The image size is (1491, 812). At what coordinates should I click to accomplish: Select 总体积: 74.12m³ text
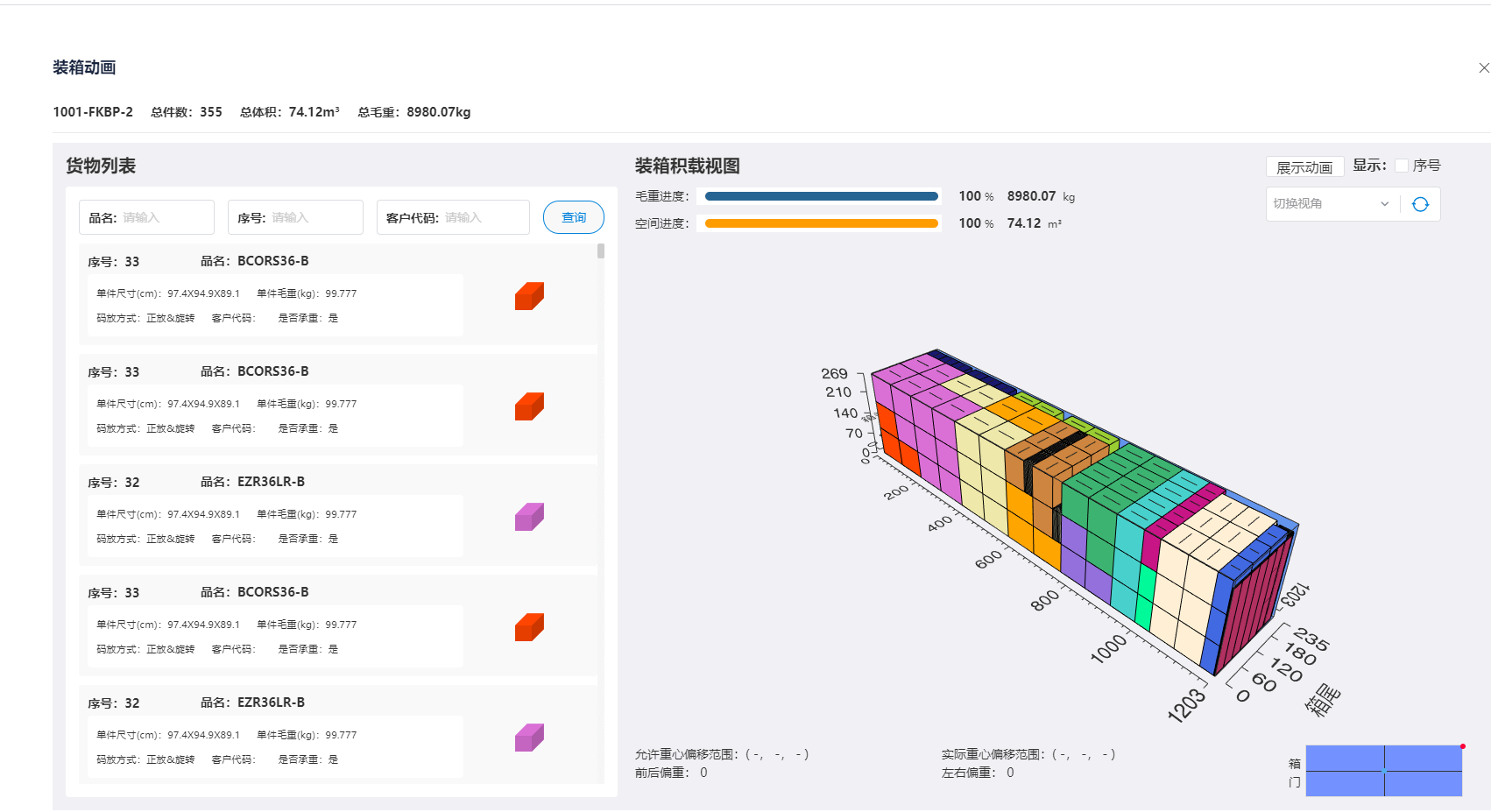coord(290,112)
